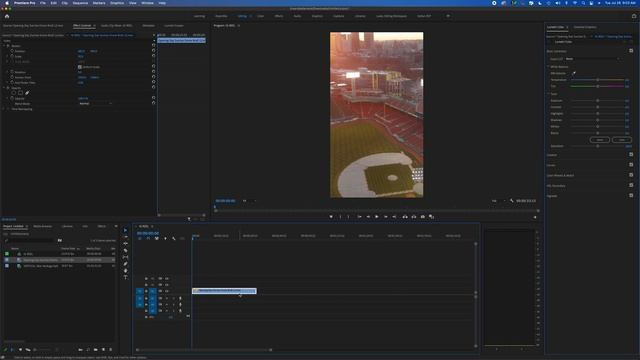Expand Time Remapping

pyautogui.click(x=4, y=109)
